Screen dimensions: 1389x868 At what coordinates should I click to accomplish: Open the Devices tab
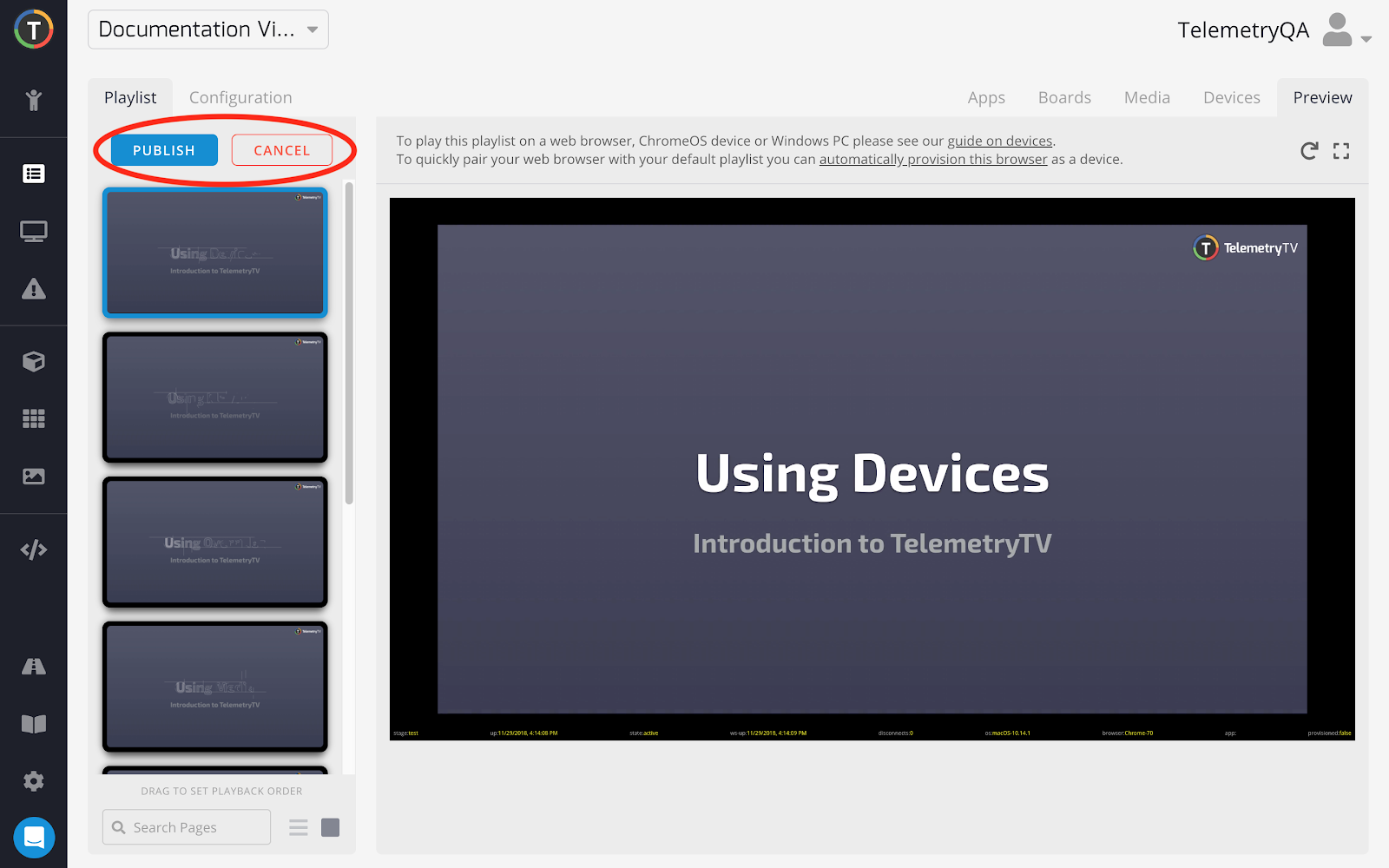1231,97
